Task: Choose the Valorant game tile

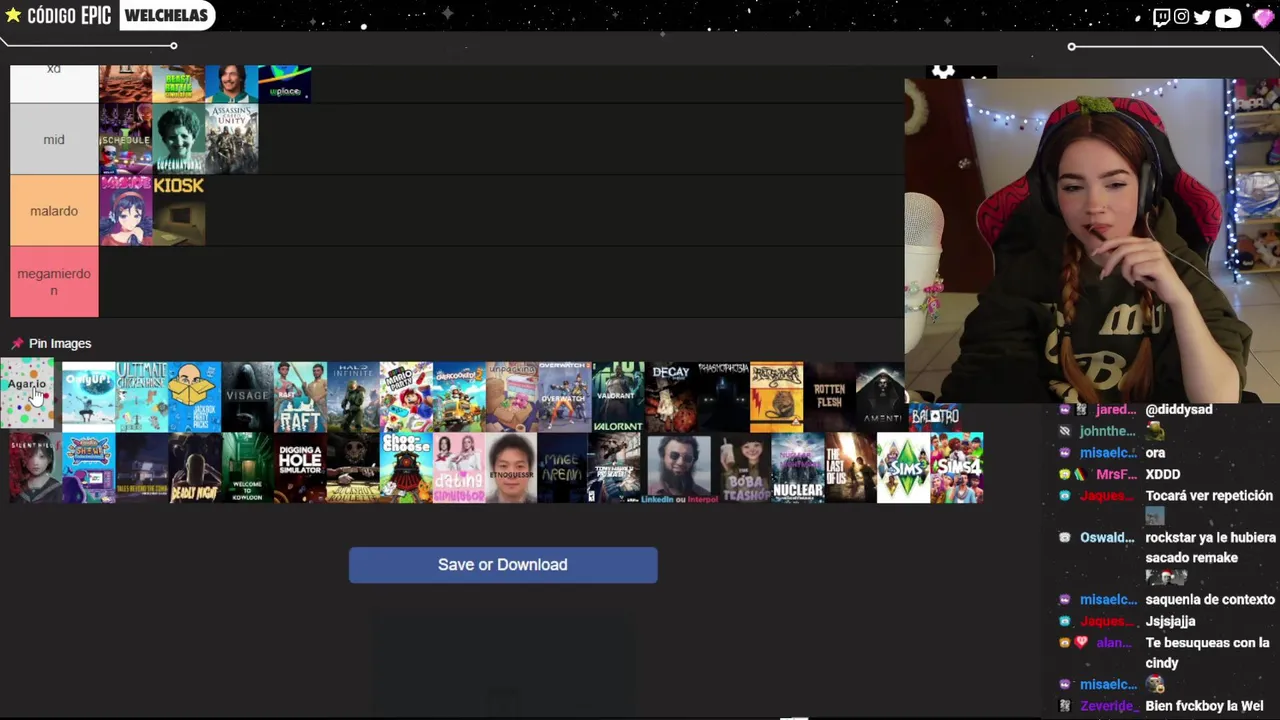Action: point(618,397)
